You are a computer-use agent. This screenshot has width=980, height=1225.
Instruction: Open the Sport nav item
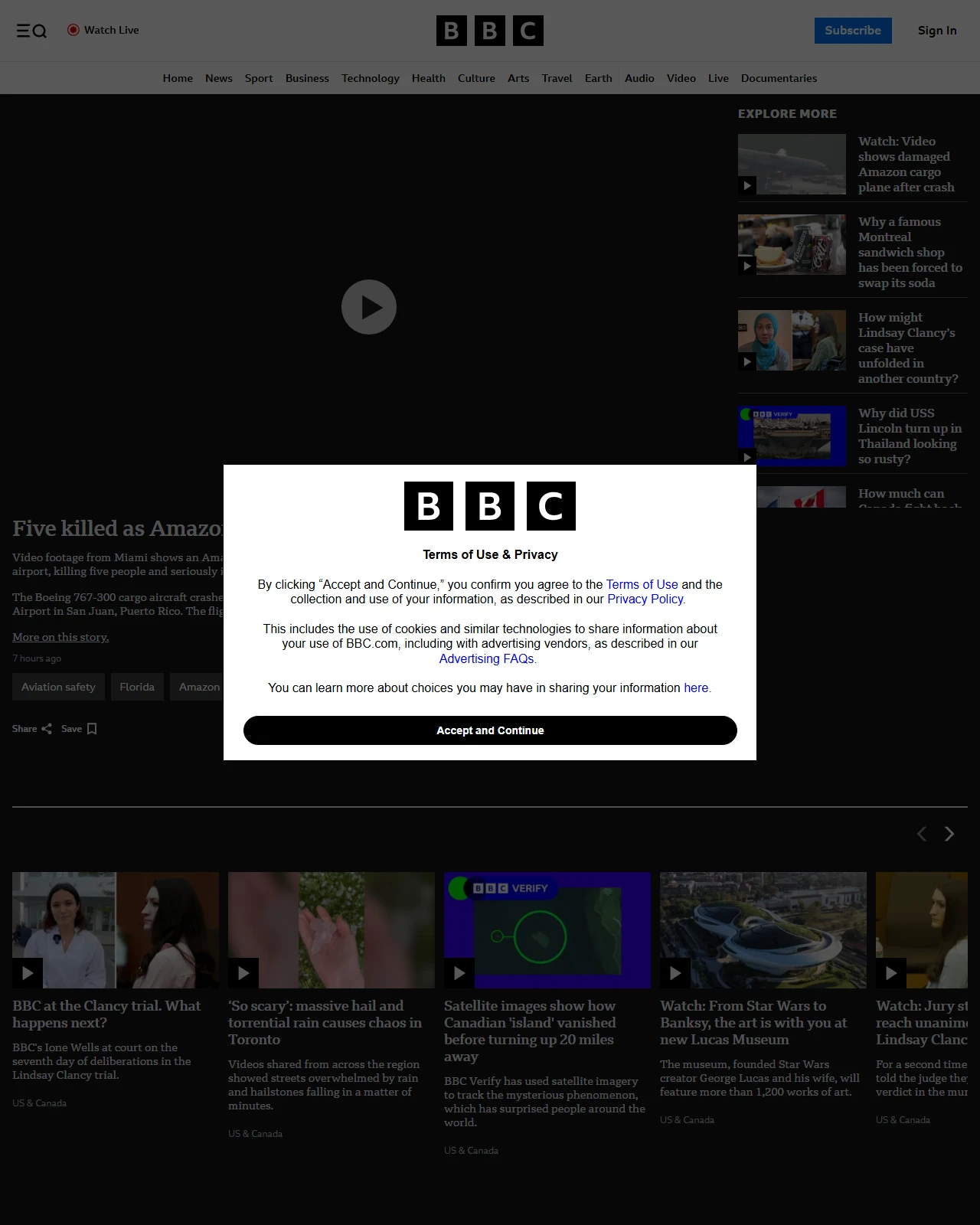tap(259, 78)
